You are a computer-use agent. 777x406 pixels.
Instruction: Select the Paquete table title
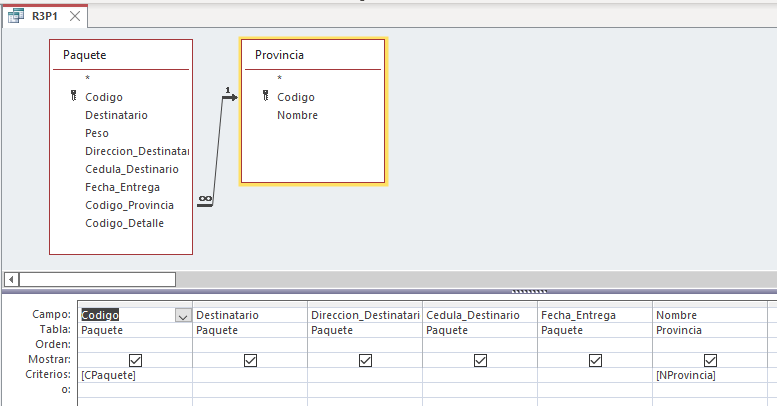[x=85, y=55]
